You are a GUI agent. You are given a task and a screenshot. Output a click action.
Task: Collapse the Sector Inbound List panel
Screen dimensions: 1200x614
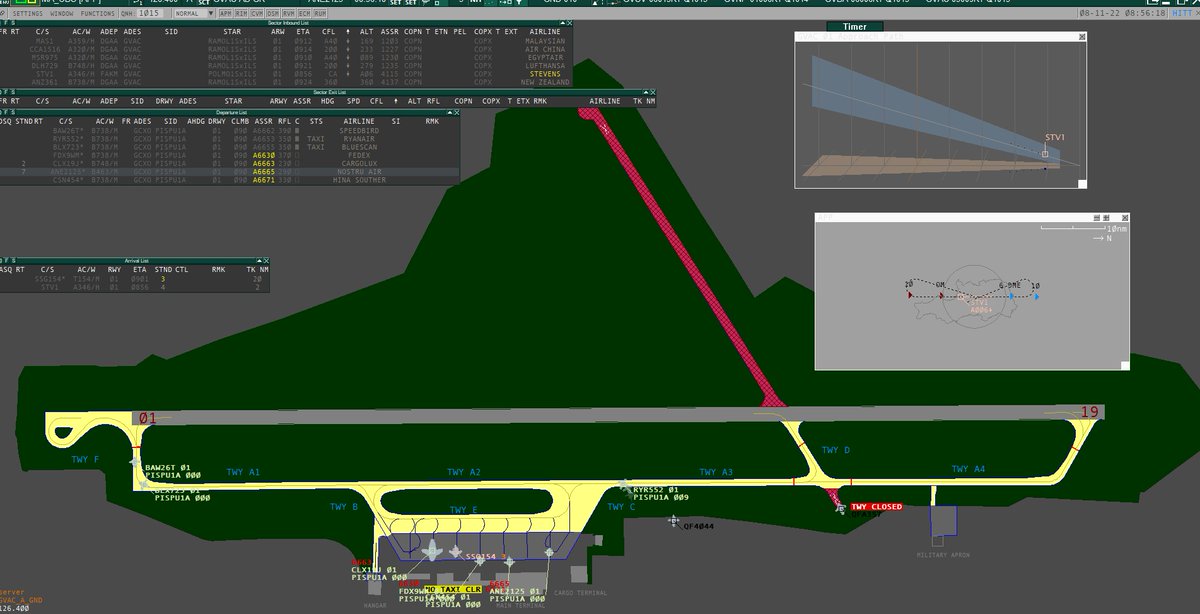563,22
